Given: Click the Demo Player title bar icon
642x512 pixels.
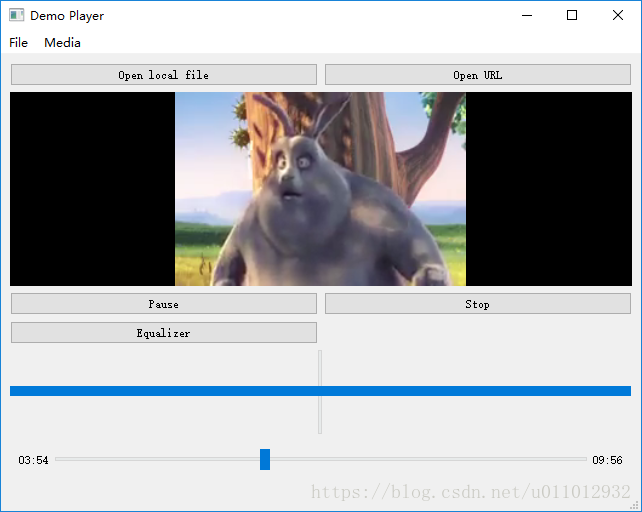Looking at the screenshot, I should pyautogui.click(x=17, y=16).
